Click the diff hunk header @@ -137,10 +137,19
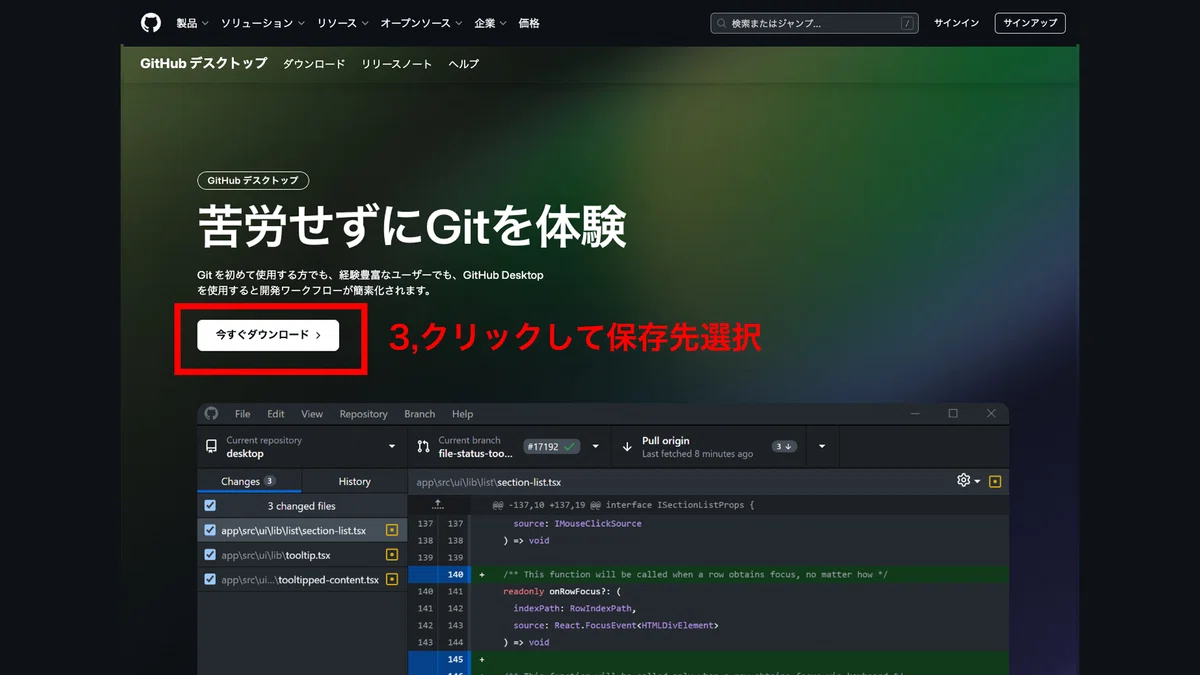 (x=623, y=505)
